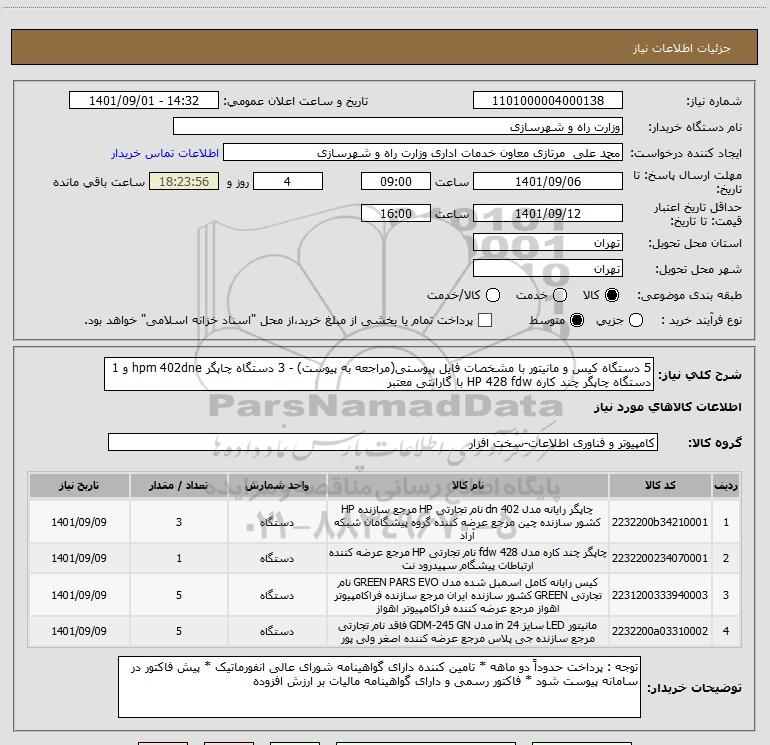Click the GDM-245 GN LED monitor name
Image resolution: width=770 pixels, height=745 pixels.
[x=468, y=632]
